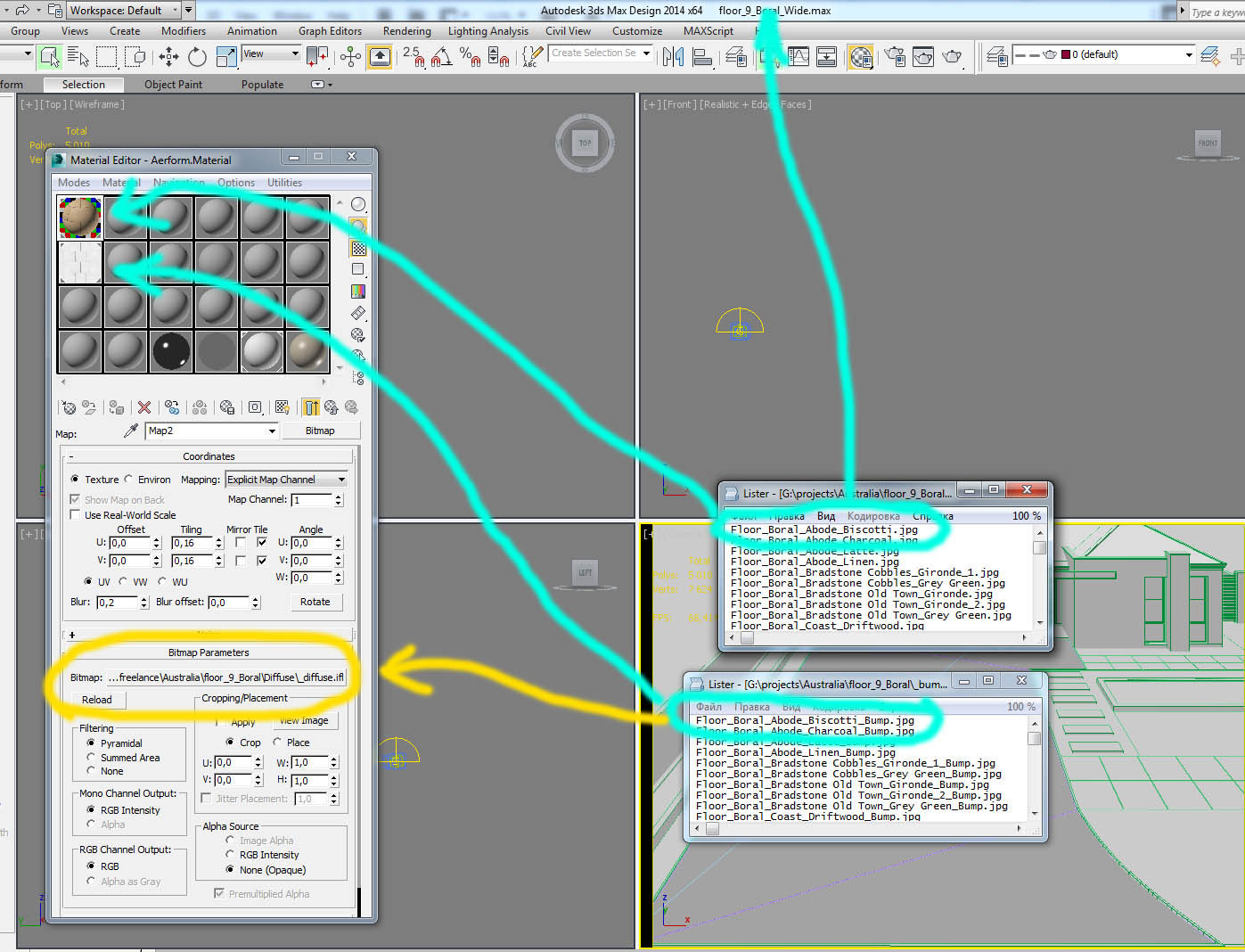
Task: Click the View Image button
Action: tap(304, 720)
